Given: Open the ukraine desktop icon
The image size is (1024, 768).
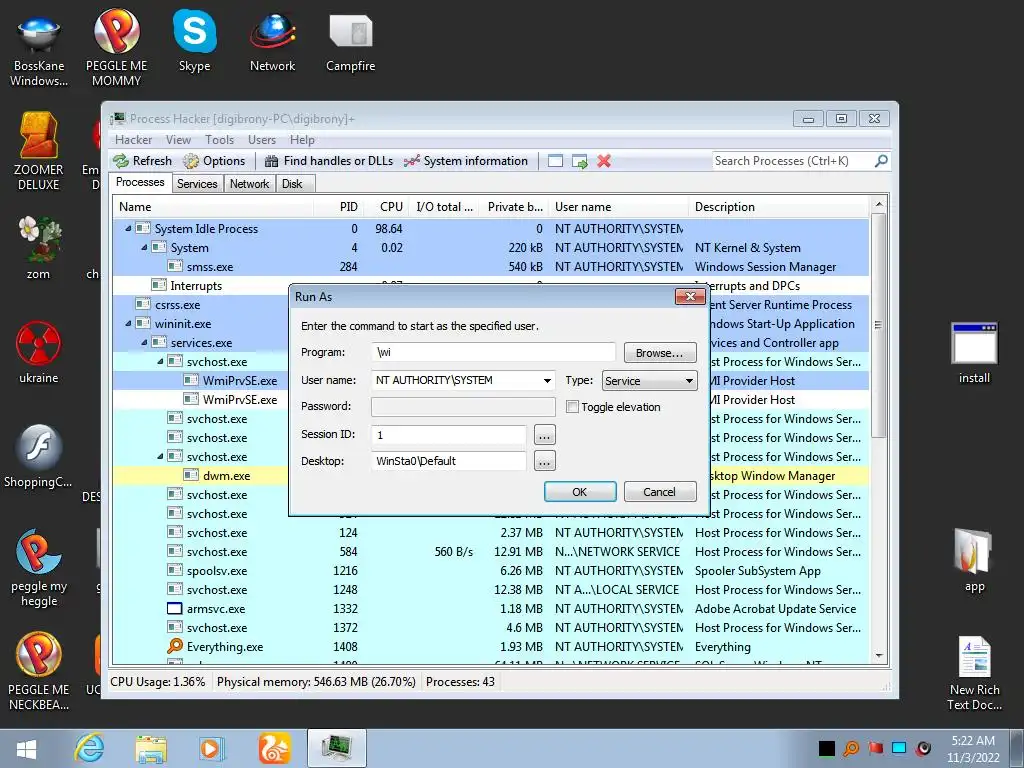Looking at the screenshot, I should tap(39, 352).
